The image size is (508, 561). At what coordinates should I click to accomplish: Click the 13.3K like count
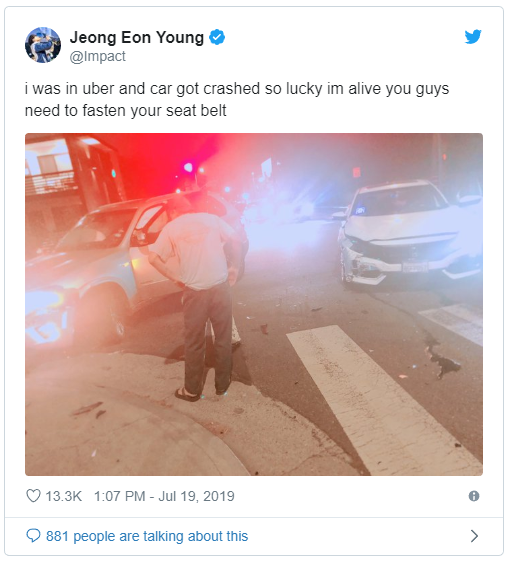click(64, 496)
